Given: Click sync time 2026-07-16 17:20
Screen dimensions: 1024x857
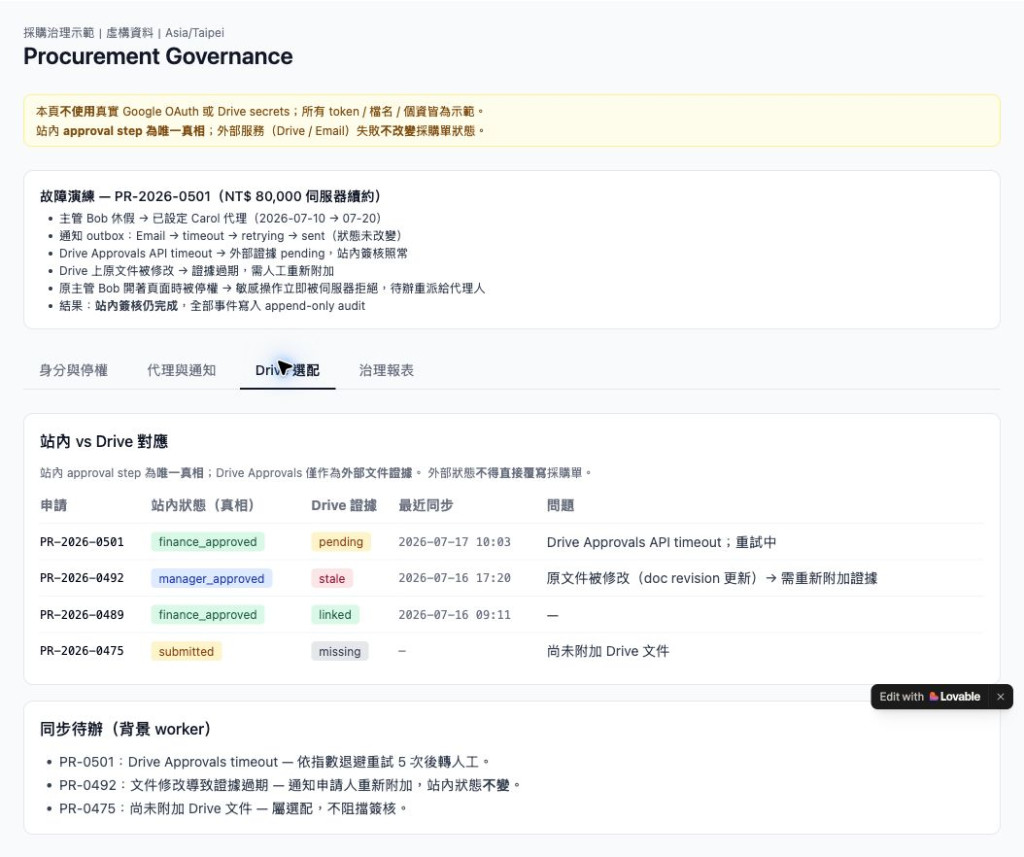Looking at the screenshot, I should tap(455, 578).
